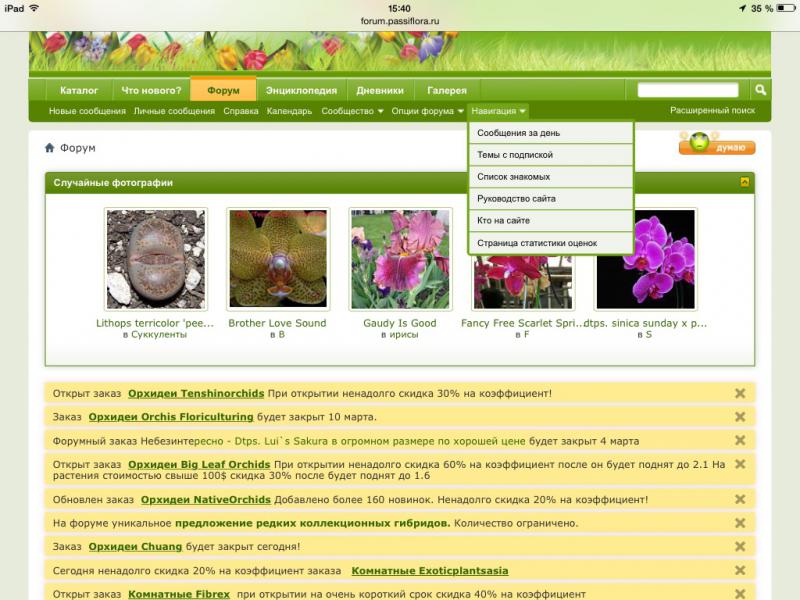Open the Орхидеи Chuang order link
800x600 pixels.
click(135, 547)
